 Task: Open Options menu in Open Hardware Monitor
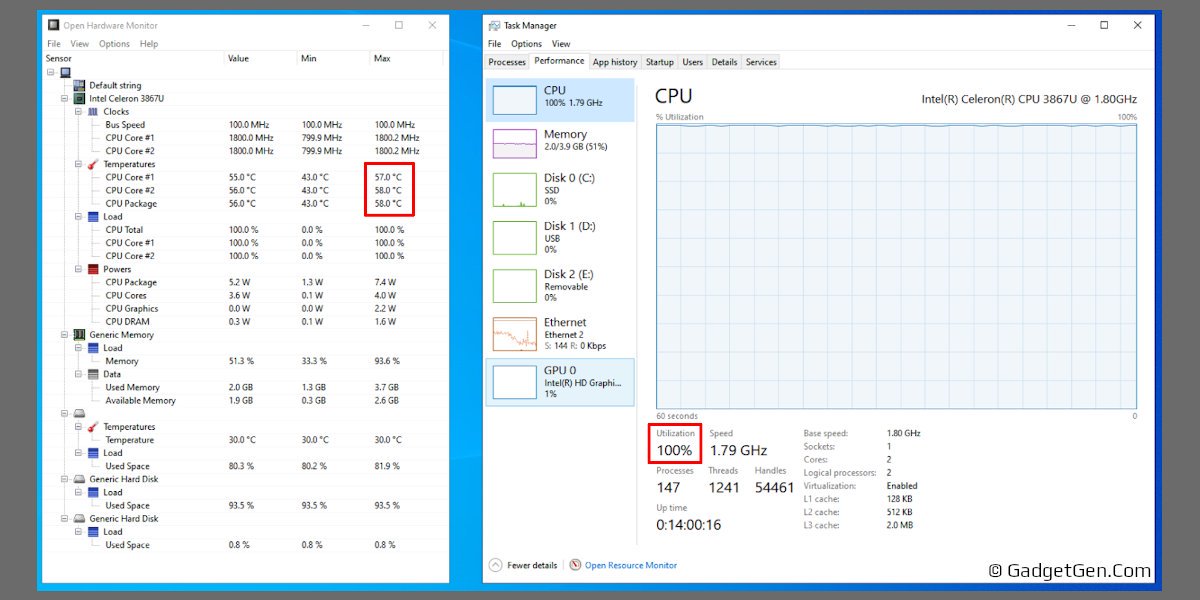point(114,44)
